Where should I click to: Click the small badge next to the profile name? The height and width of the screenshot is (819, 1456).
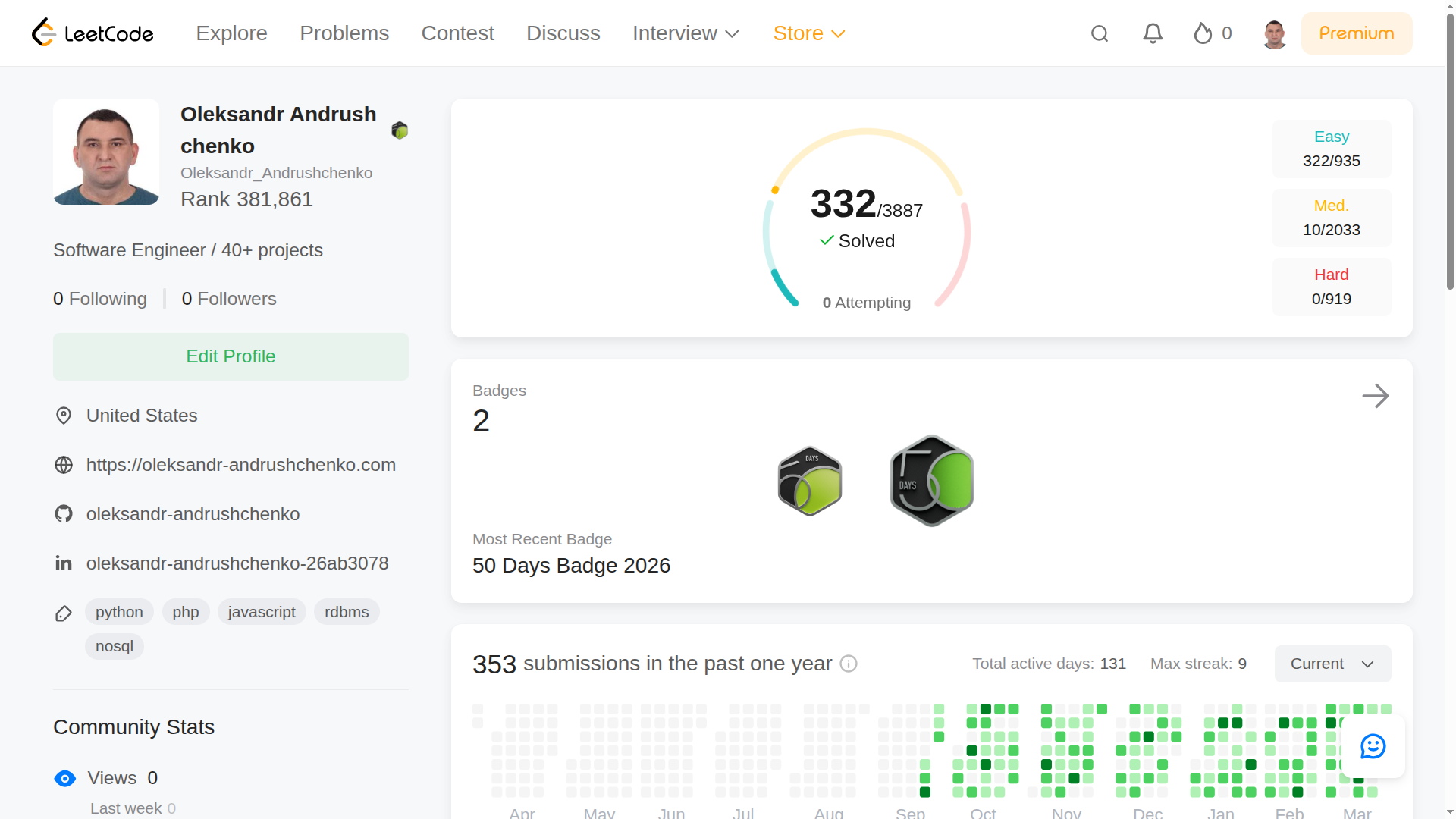click(400, 130)
